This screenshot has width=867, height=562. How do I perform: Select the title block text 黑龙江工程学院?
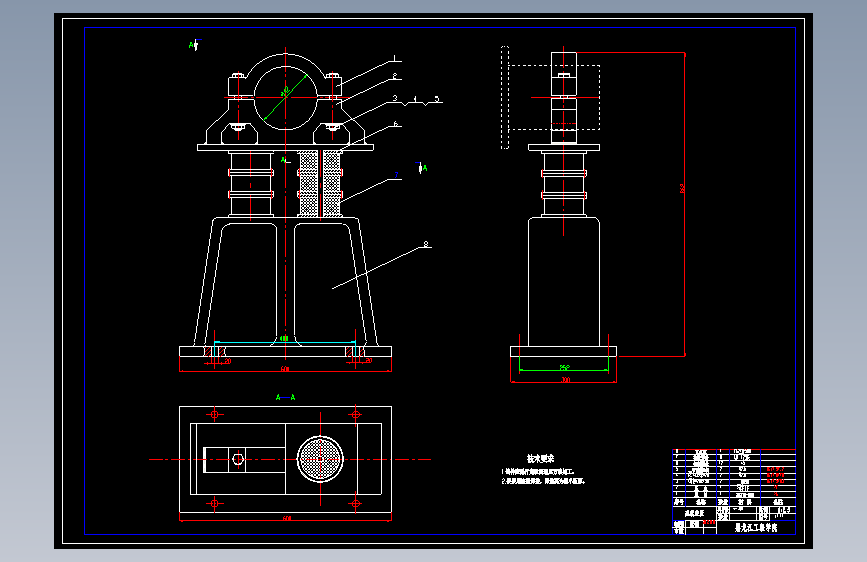[755, 528]
